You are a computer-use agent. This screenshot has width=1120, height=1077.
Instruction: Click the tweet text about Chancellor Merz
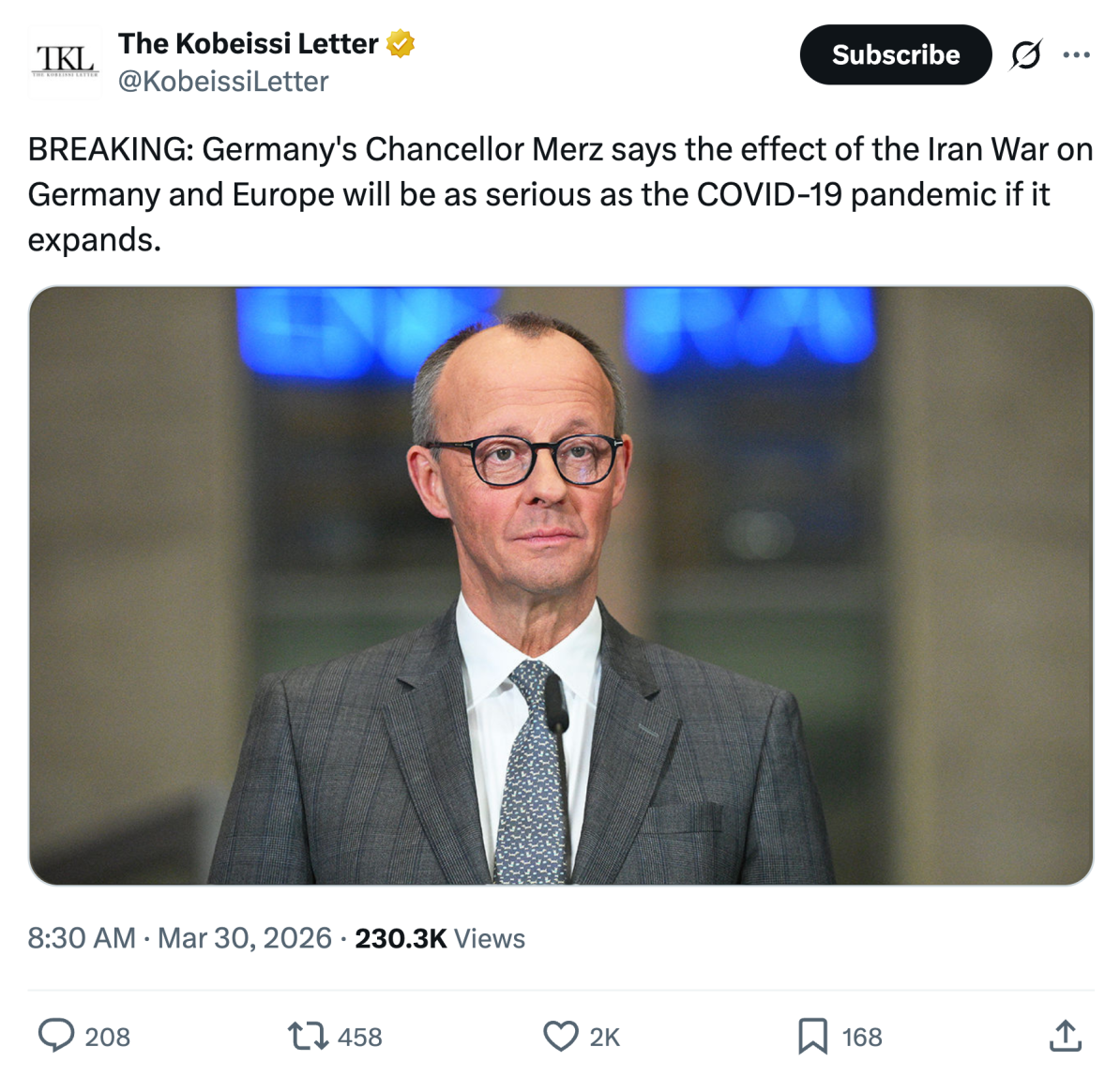point(559,194)
